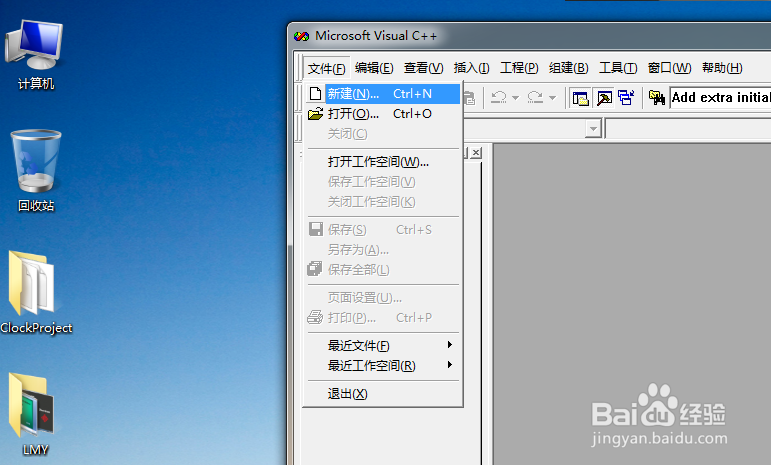Expand the 最近文件(F) submenu
Viewport: 771px width, 465px height.
[x=383, y=346]
